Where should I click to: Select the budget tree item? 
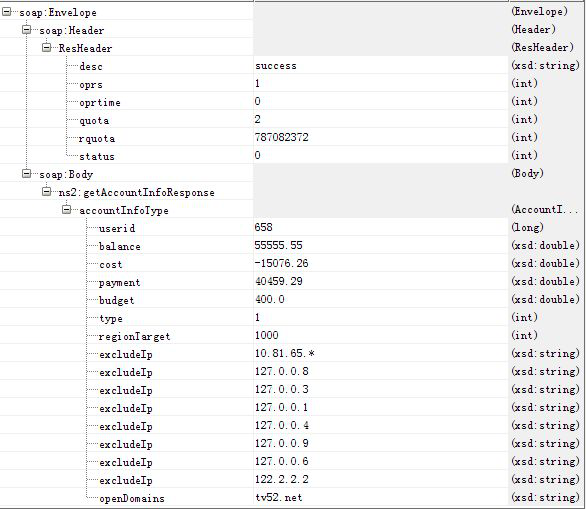[116, 300]
